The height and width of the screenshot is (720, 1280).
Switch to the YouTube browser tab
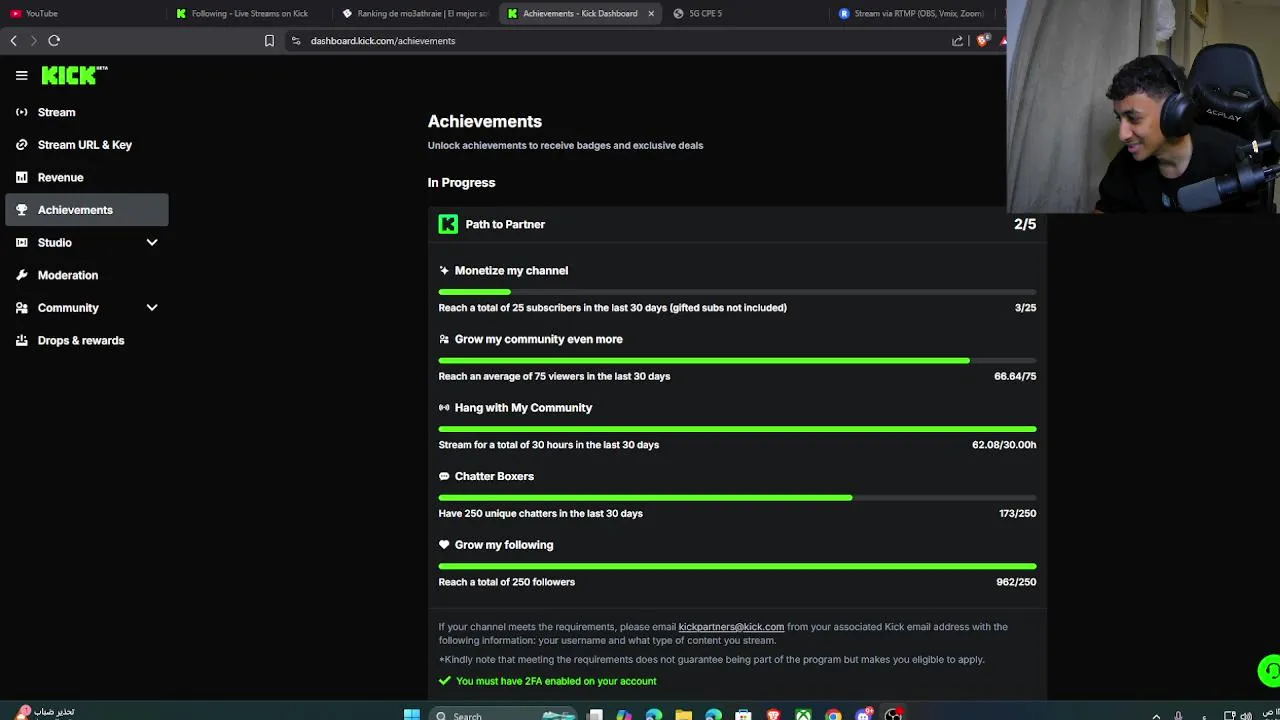click(x=83, y=13)
